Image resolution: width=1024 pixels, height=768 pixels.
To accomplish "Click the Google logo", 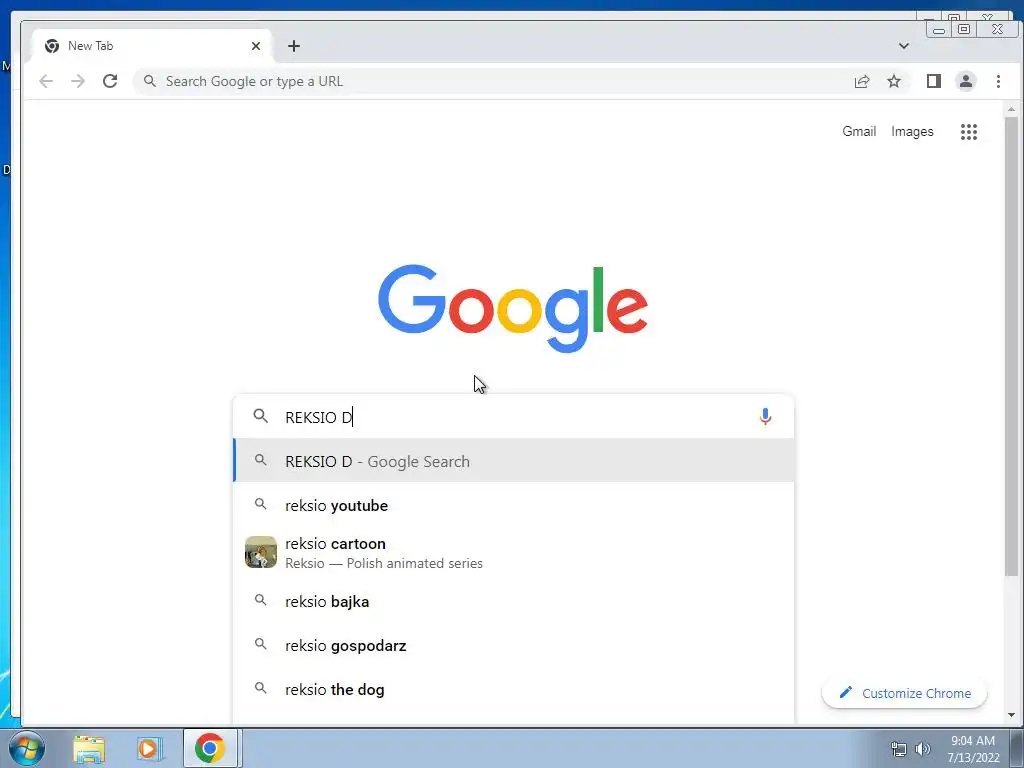I will click(513, 308).
